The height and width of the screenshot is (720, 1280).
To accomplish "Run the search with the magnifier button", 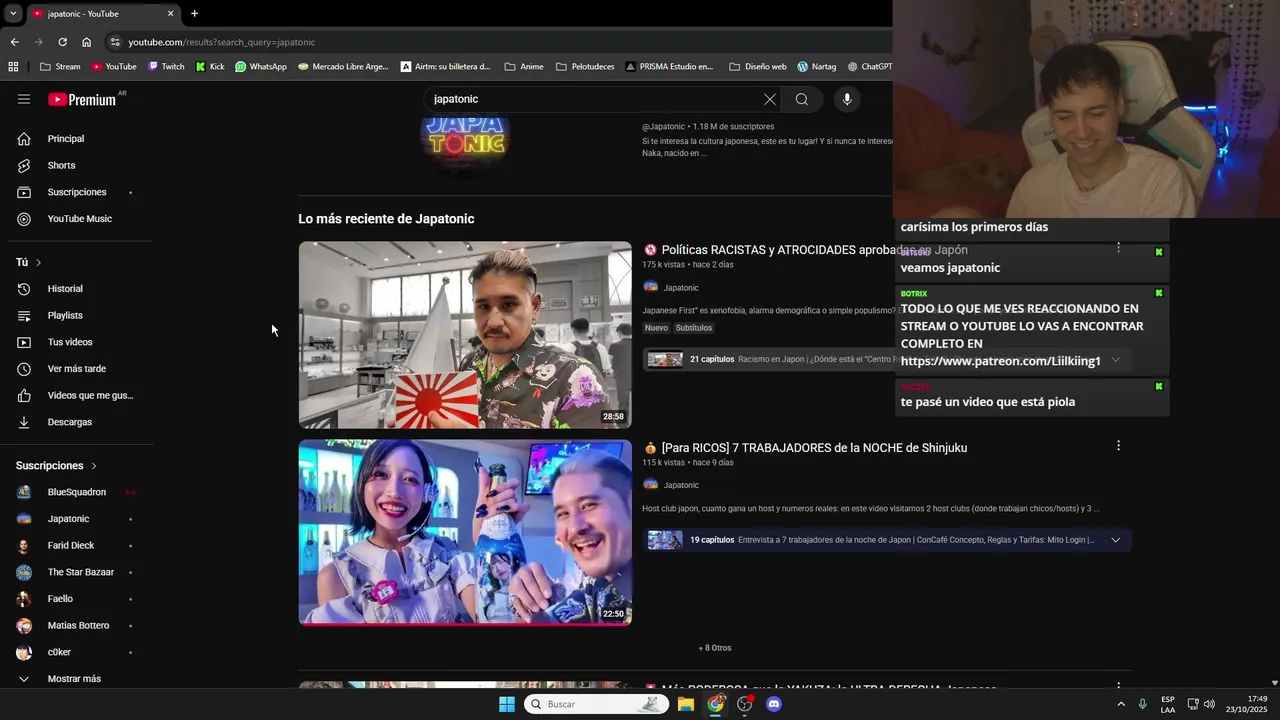I will [x=801, y=99].
